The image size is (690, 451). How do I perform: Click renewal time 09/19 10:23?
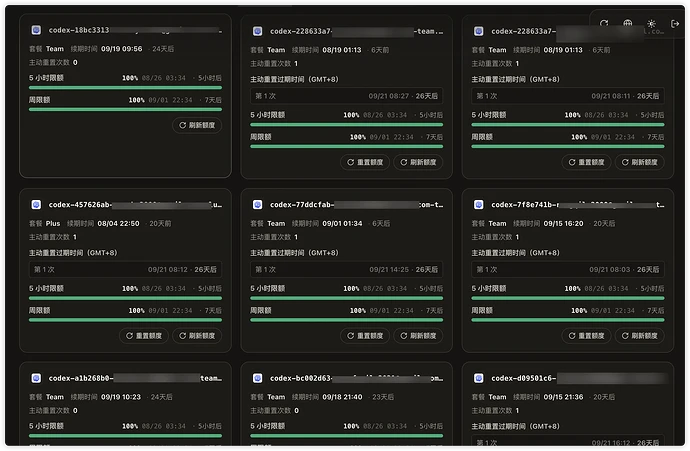[121, 397]
